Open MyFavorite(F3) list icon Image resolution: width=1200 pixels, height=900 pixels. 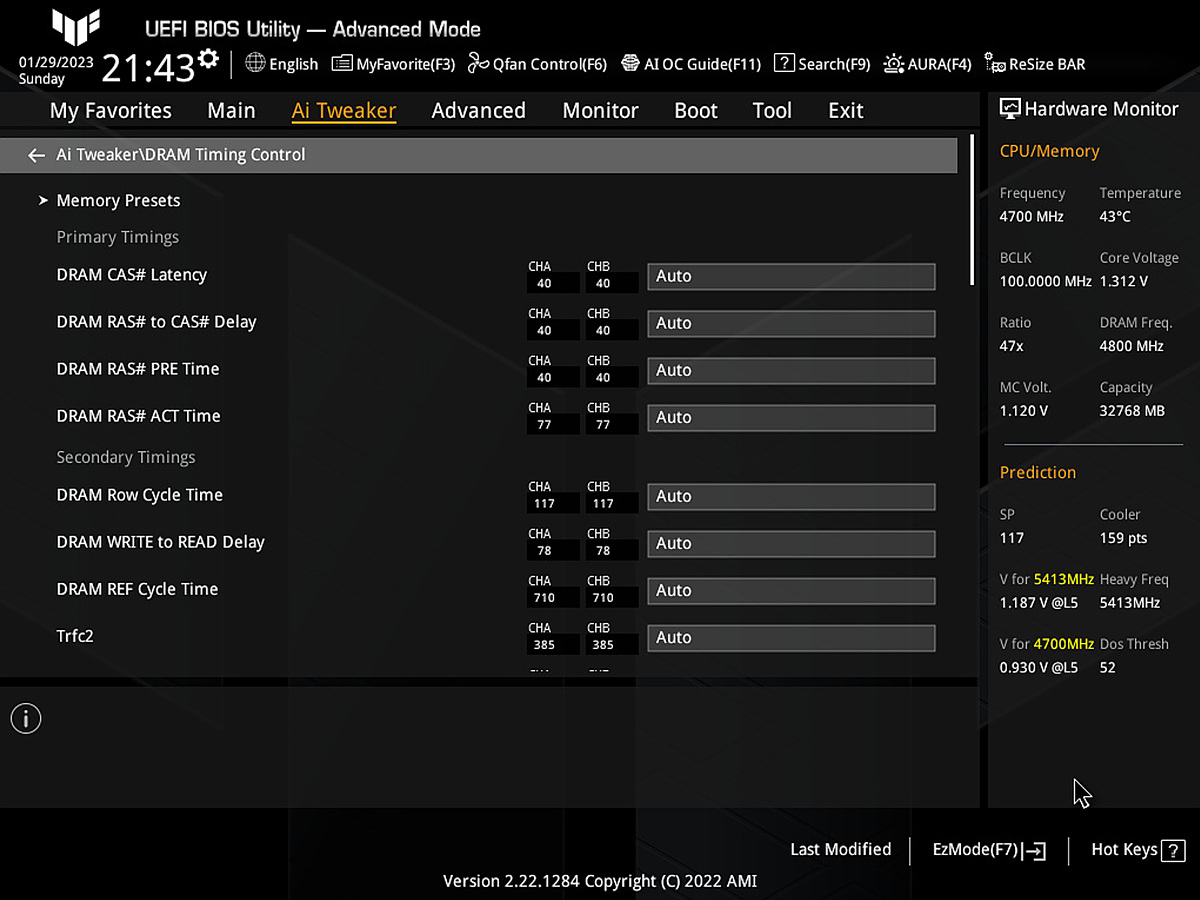pos(341,64)
